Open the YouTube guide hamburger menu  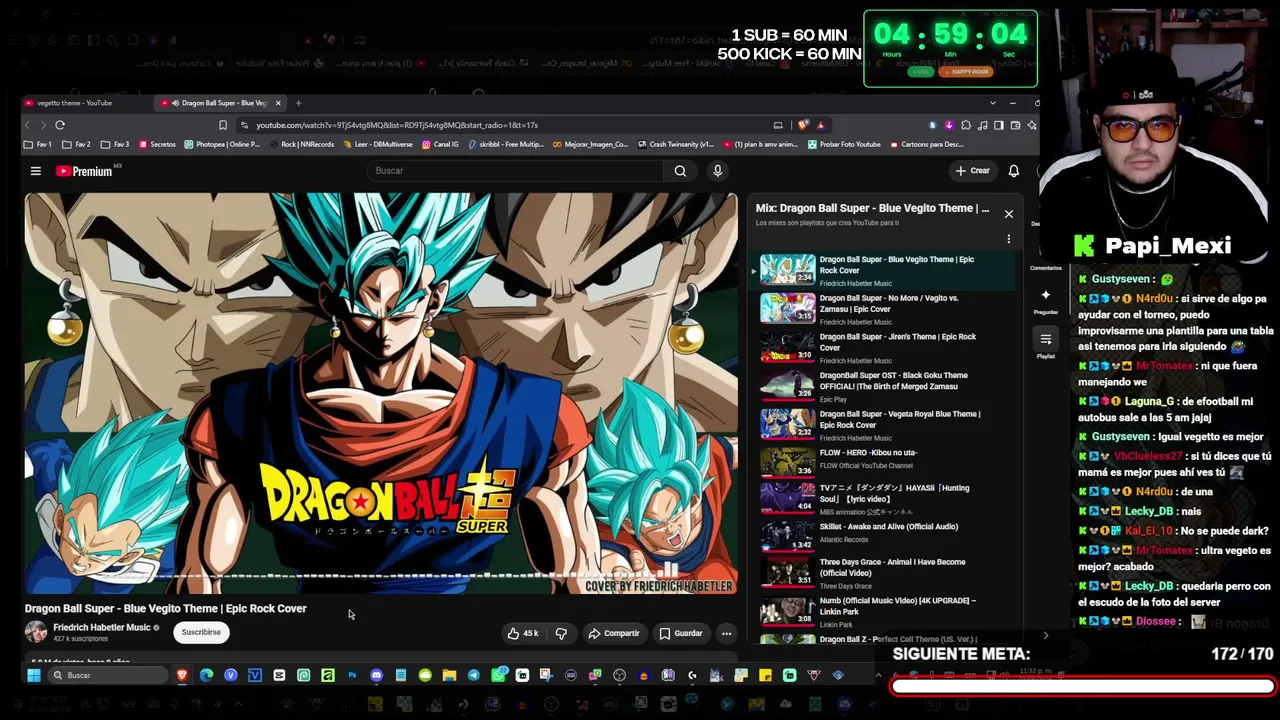(35, 171)
